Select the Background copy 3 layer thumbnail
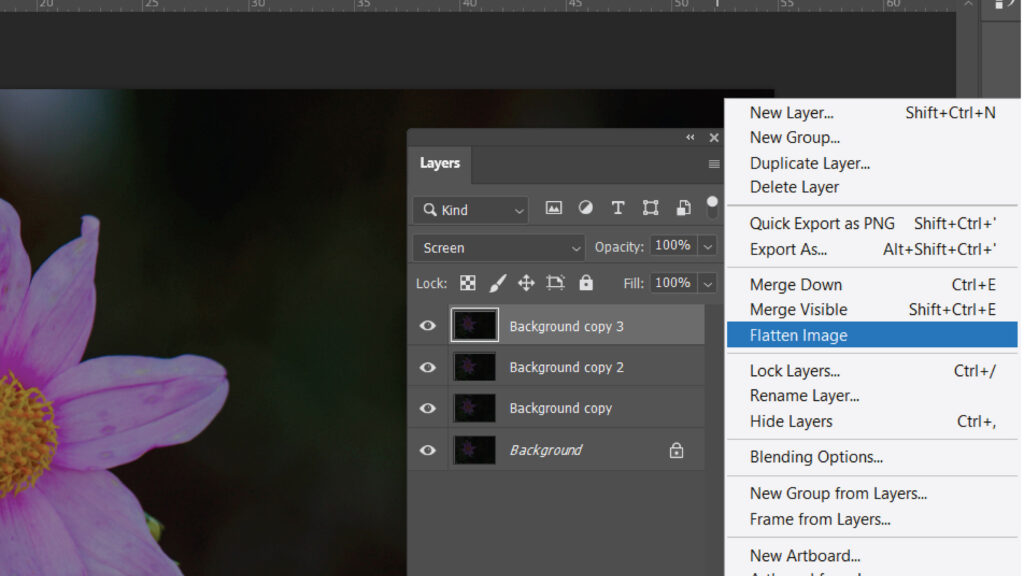Viewport: 1024px width, 576px height. point(474,325)
